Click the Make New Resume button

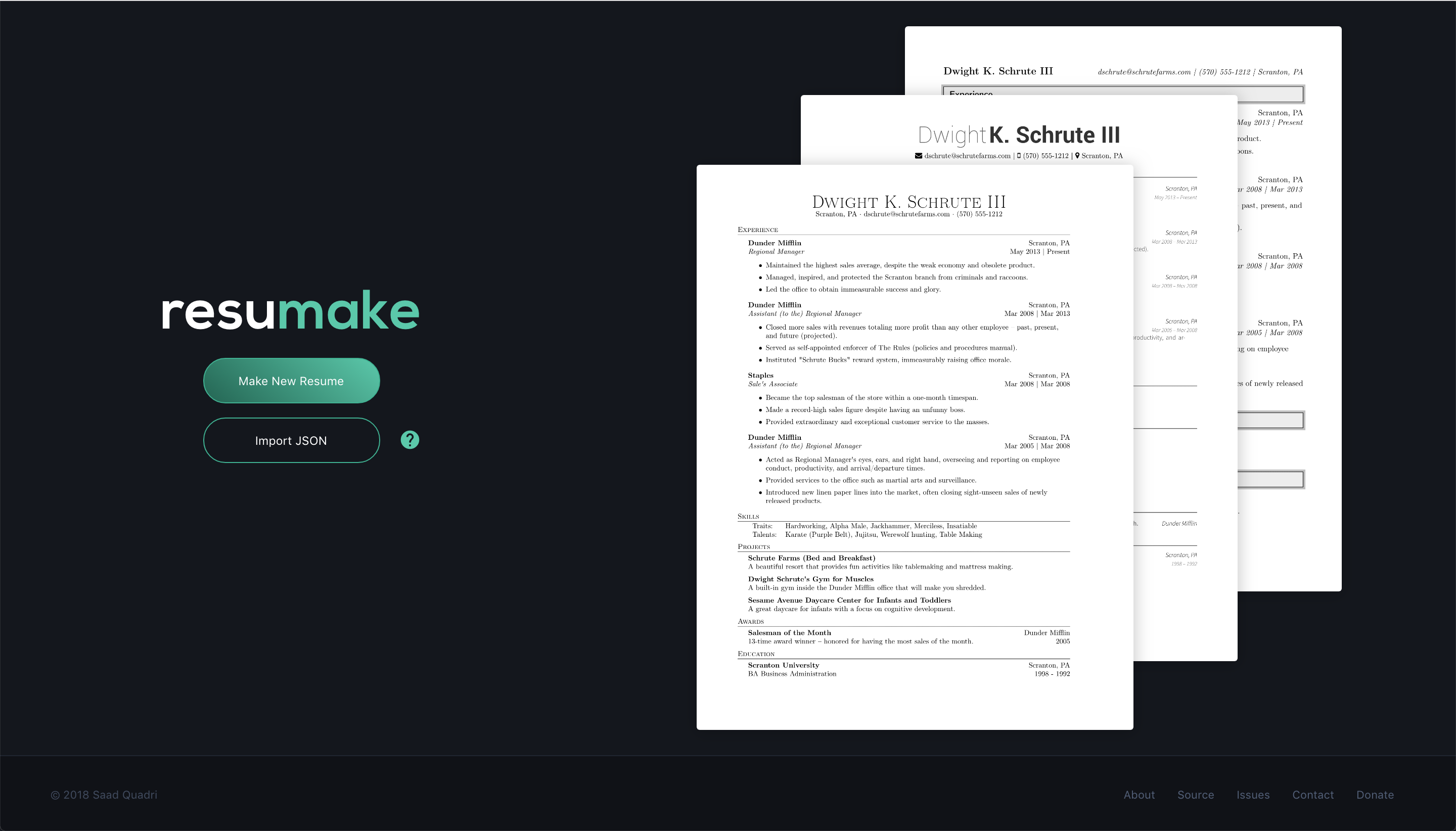[x=291, y=381]
